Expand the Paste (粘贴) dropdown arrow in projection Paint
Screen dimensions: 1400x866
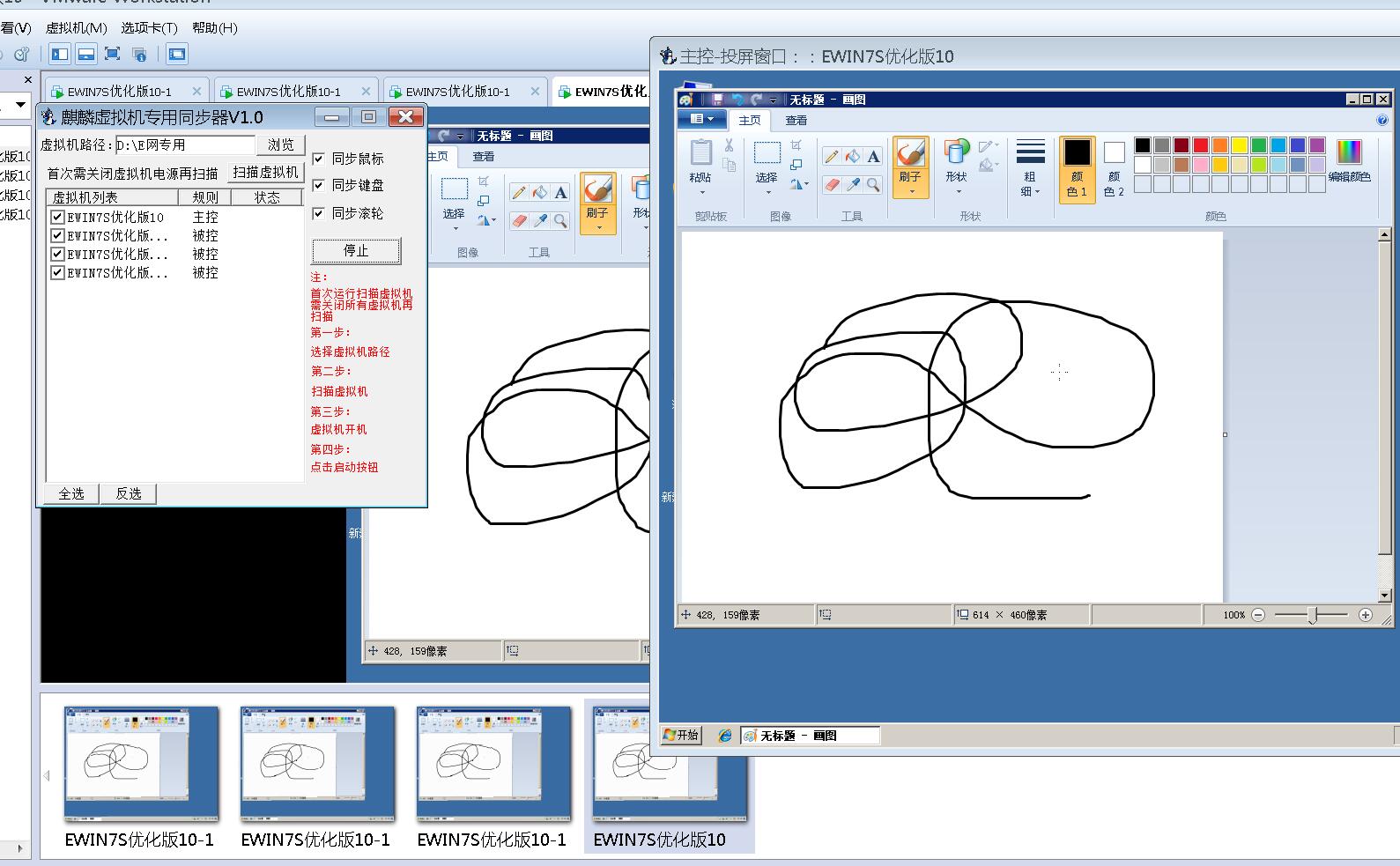click(x=702, y=193)
